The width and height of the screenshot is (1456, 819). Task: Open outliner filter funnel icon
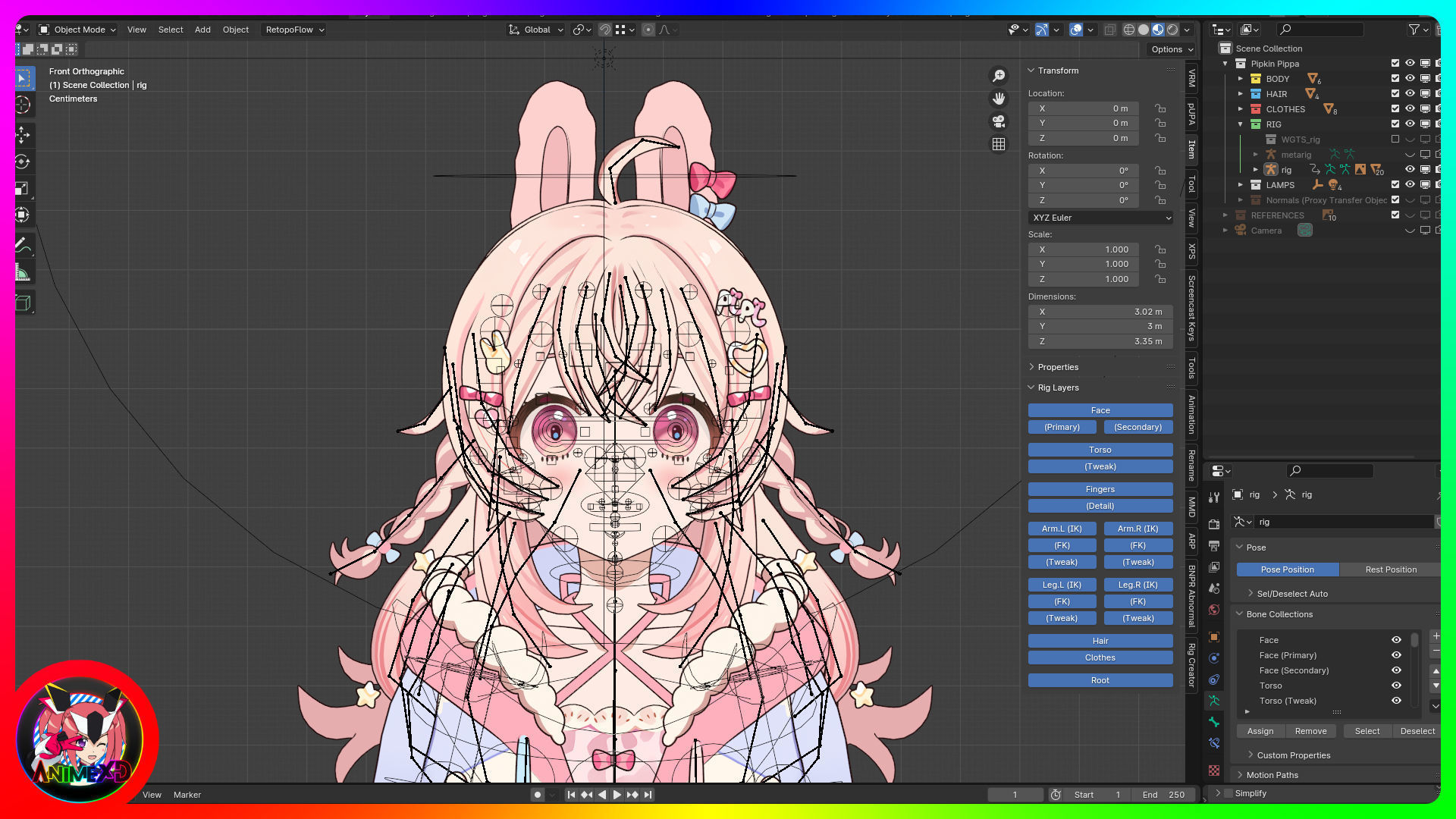pos(1414,30)
